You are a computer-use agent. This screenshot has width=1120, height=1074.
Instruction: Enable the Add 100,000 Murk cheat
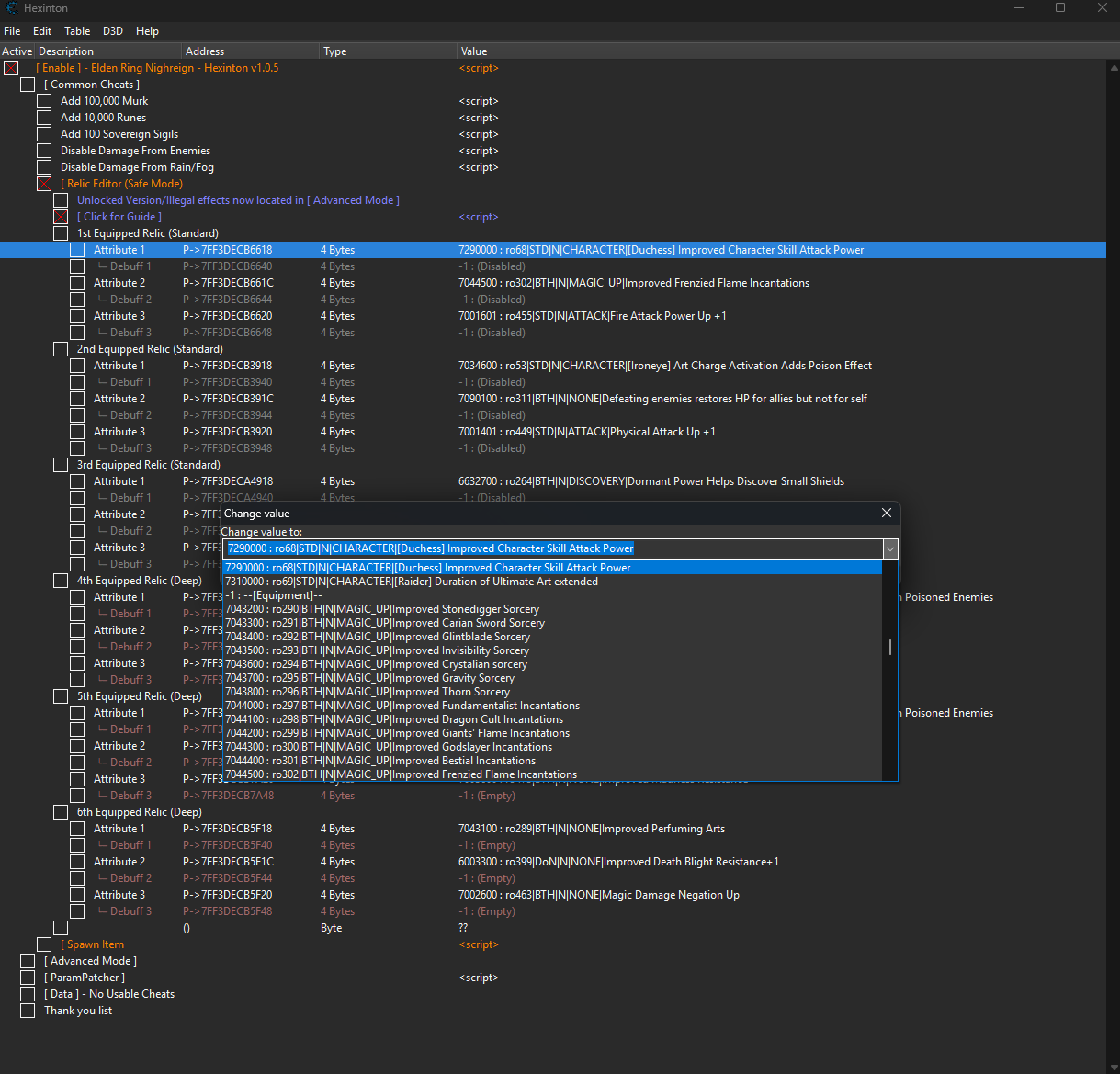[x=44, y=101]
